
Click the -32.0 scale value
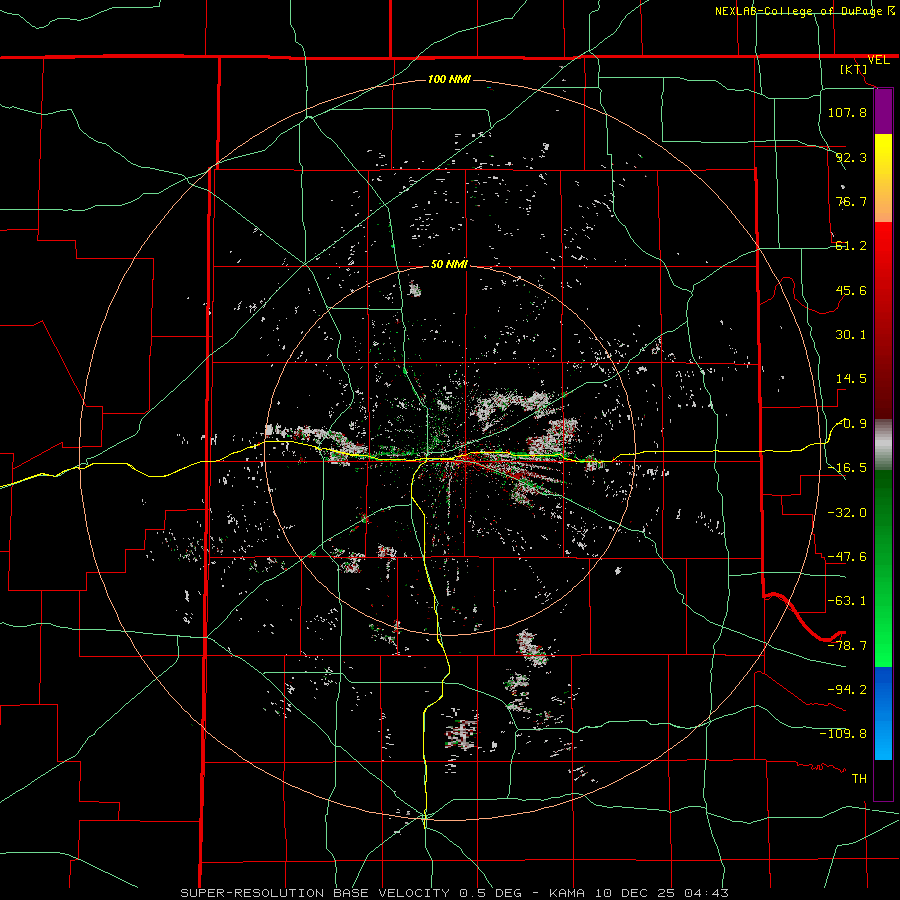coord(847,513)
